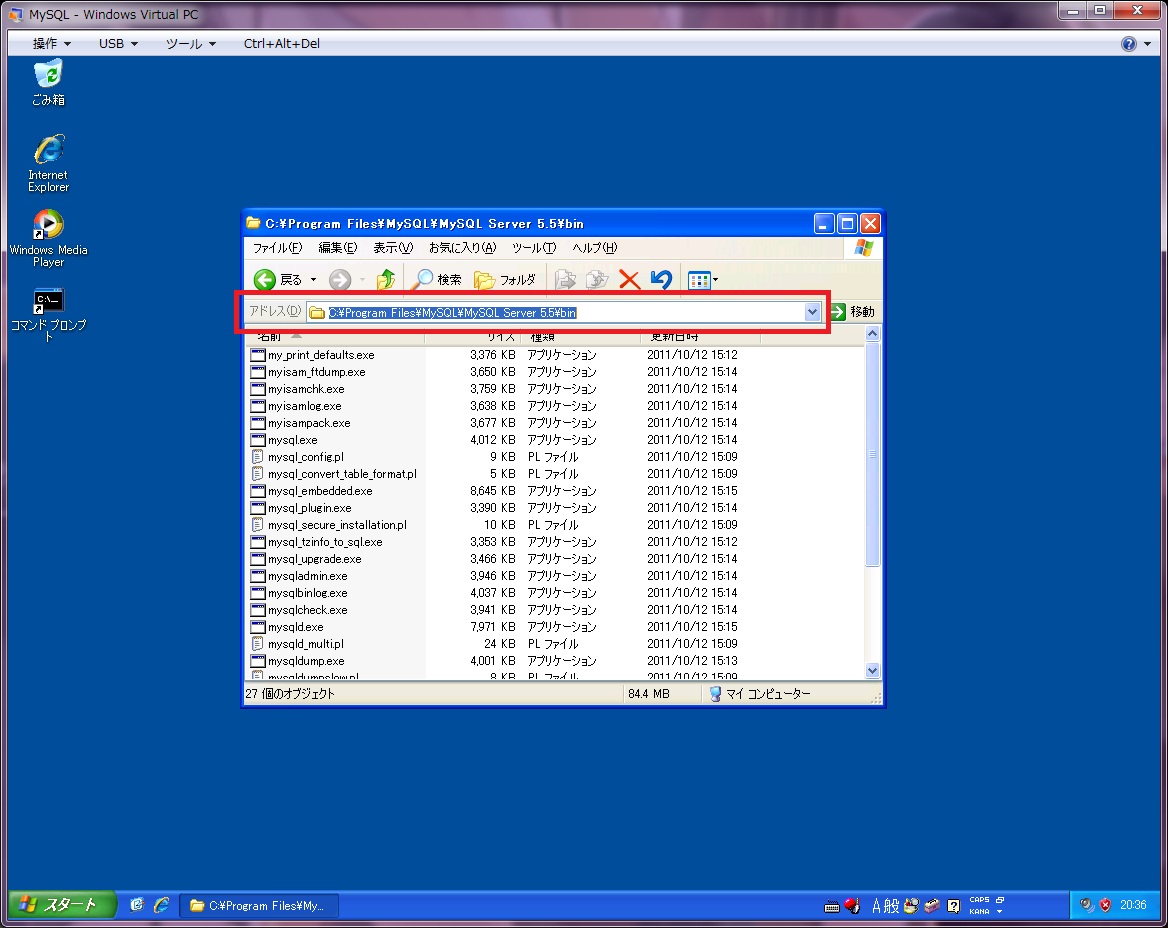Click the C:\Program Files taskbar window button

point(258,906)
